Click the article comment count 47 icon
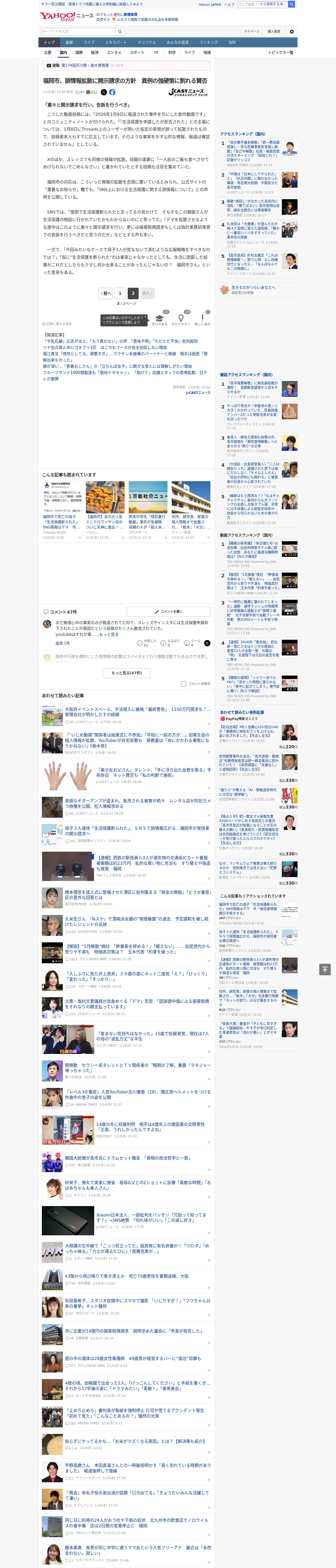Image resolution: width=336 pixels, height=1568 pixels. tap(79, 93)
